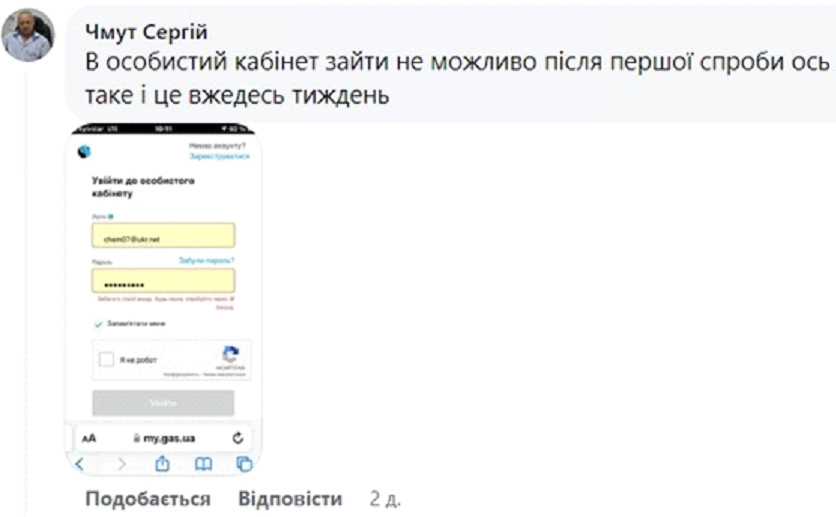The width and height of the screenshot is (836, 517).
Task: Click the gas.ua logo in screenshot
Action: 84,152
